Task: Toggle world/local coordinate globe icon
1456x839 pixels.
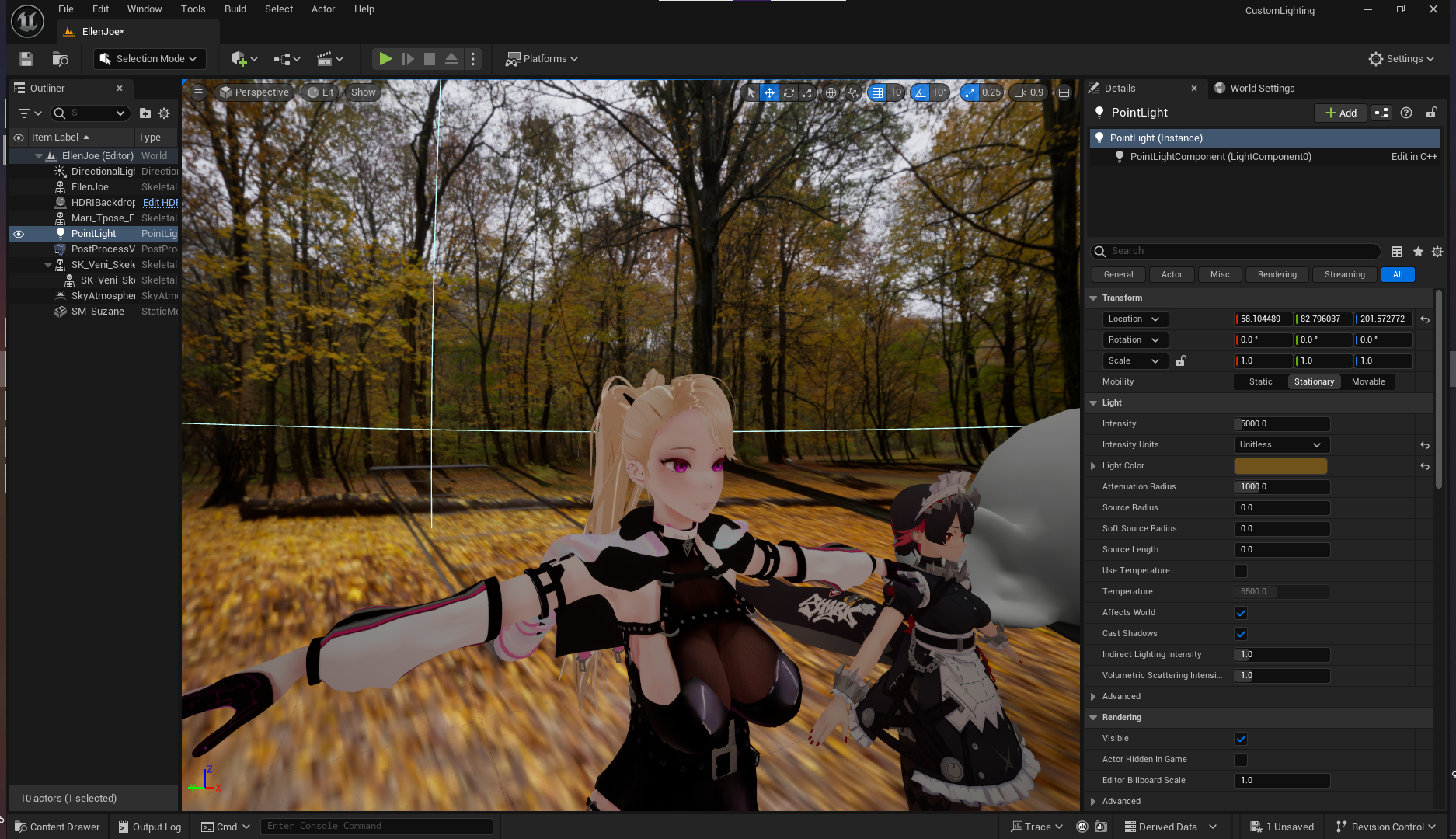Action: pyautogui.click(x=831, y=92)
